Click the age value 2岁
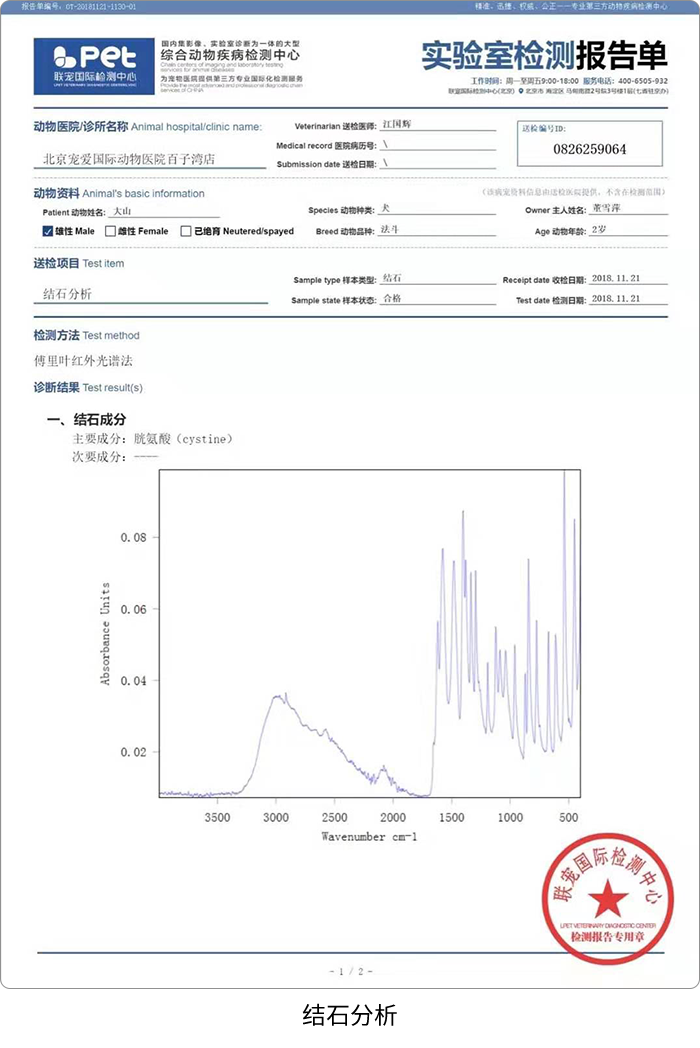Image resolution: width=700 pixels, height=1048 pixels. point(599,229)
